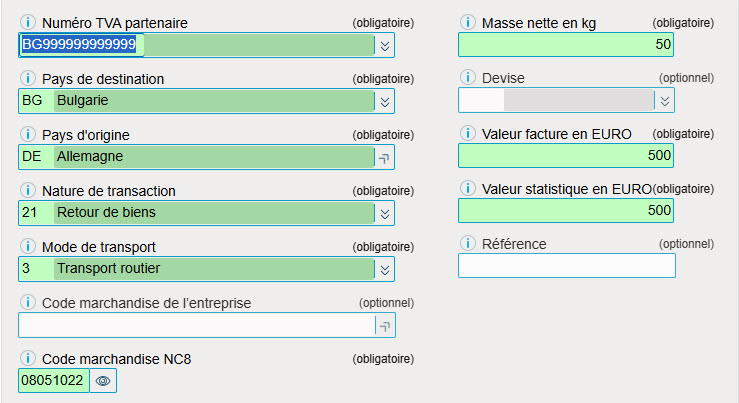This screenshot has width=739, height=403.
Task: Click info icon next to Devise
Action: click(468, 77)
